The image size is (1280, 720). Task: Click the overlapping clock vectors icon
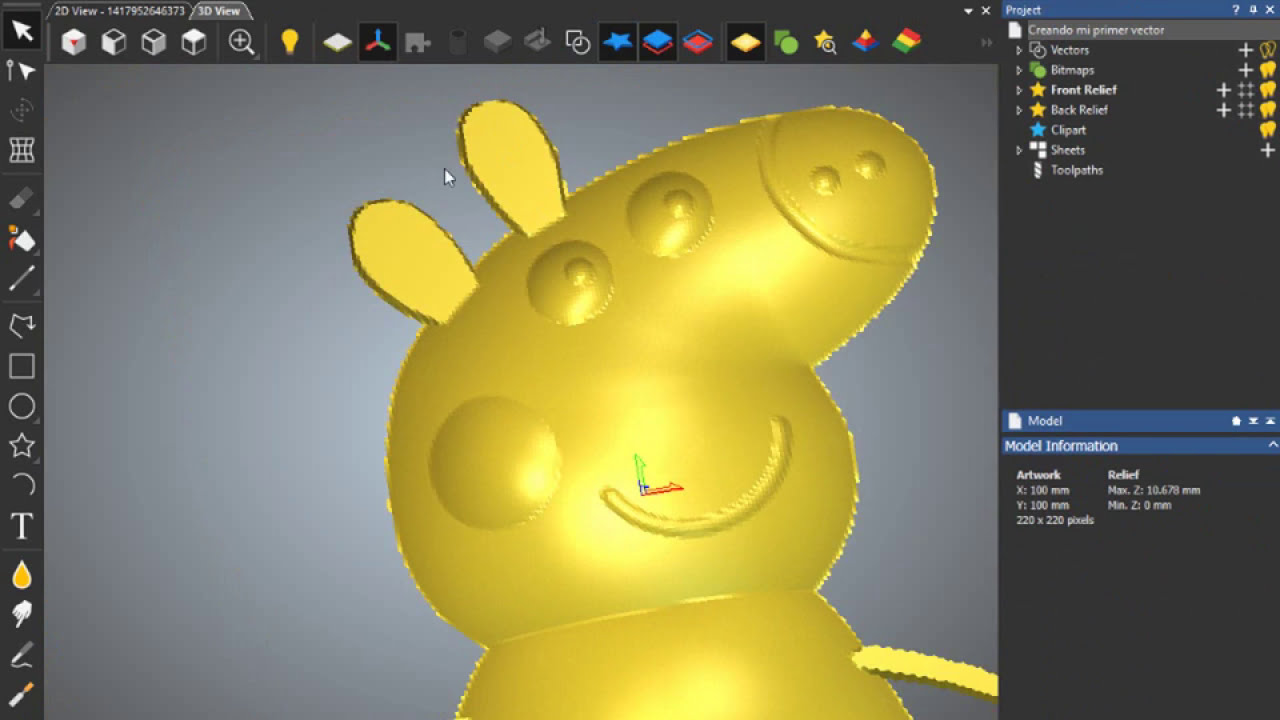(578, 42)
